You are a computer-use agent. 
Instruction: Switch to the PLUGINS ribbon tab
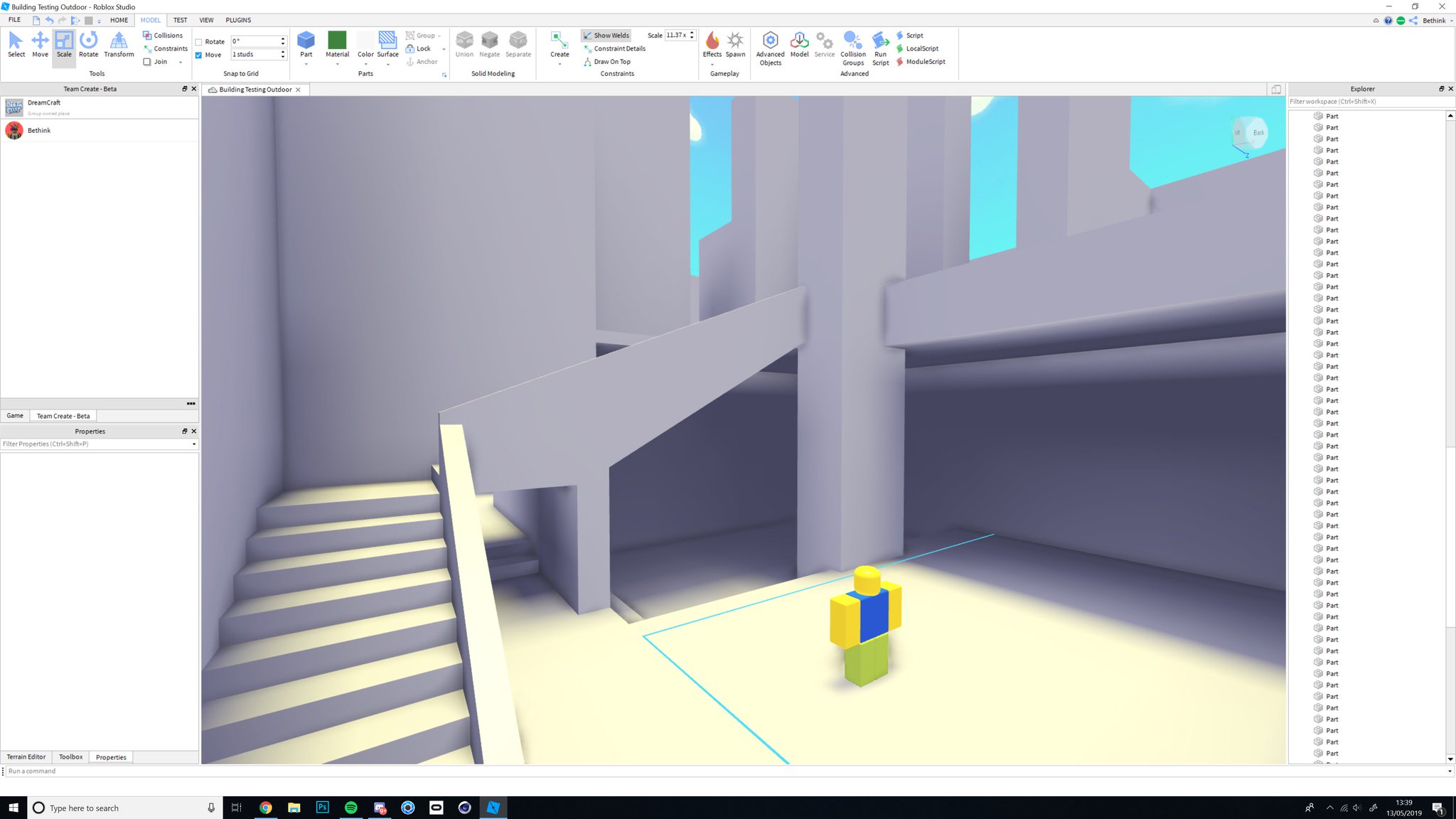point(238,20)
